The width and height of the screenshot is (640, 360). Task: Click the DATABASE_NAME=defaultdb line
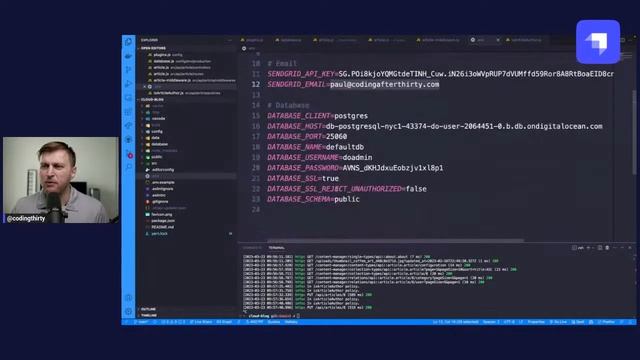(316, 147)
